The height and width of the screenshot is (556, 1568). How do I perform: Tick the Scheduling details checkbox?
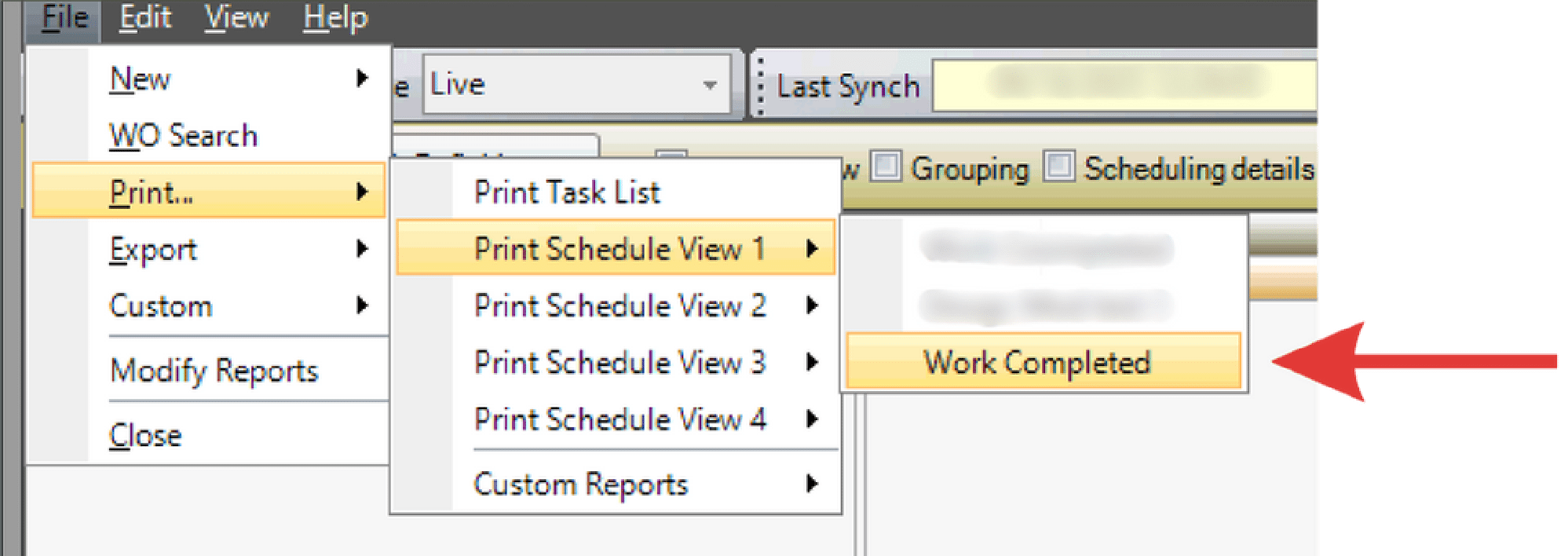tap(1058, 167)
